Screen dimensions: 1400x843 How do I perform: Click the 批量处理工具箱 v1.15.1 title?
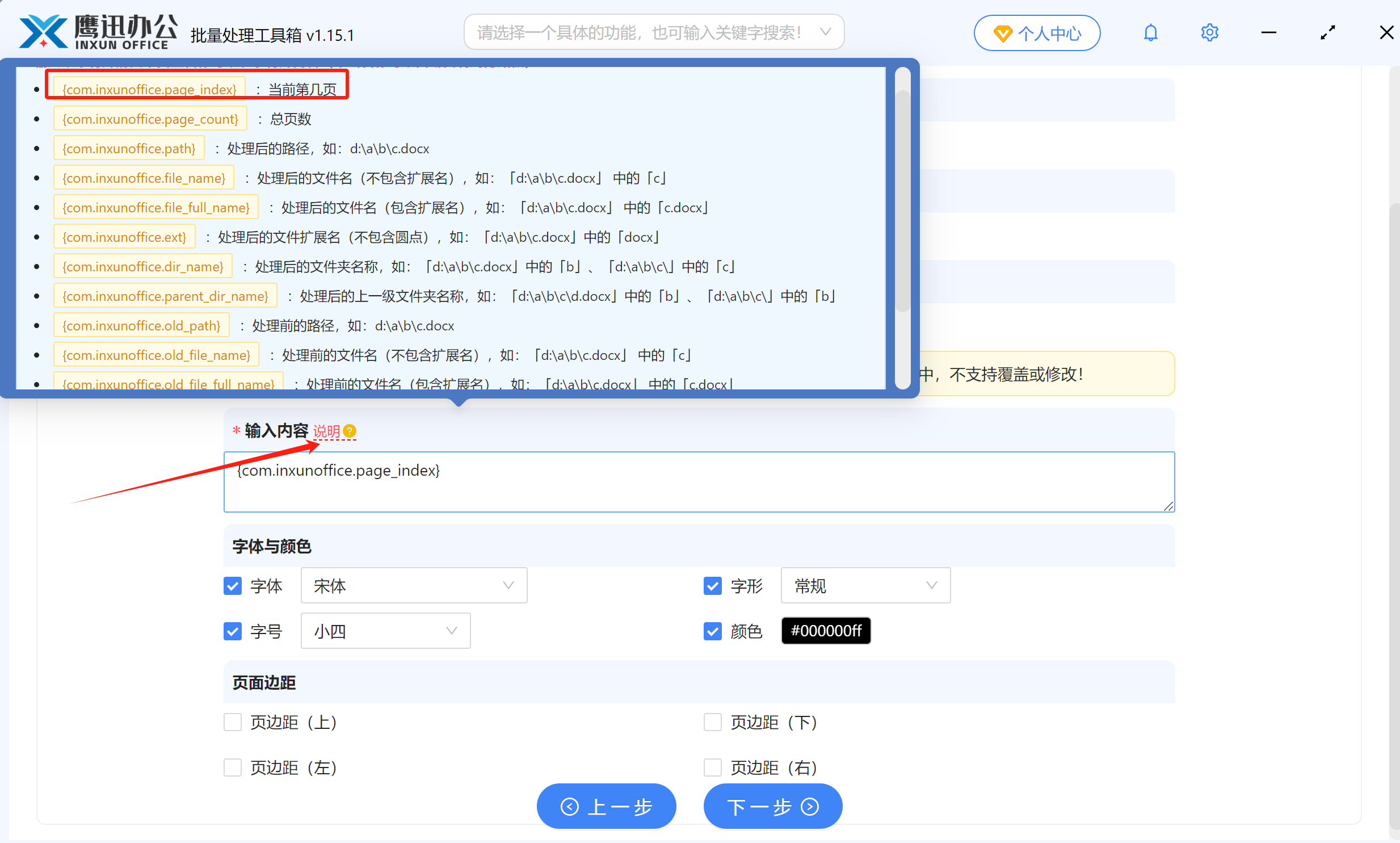272,35
